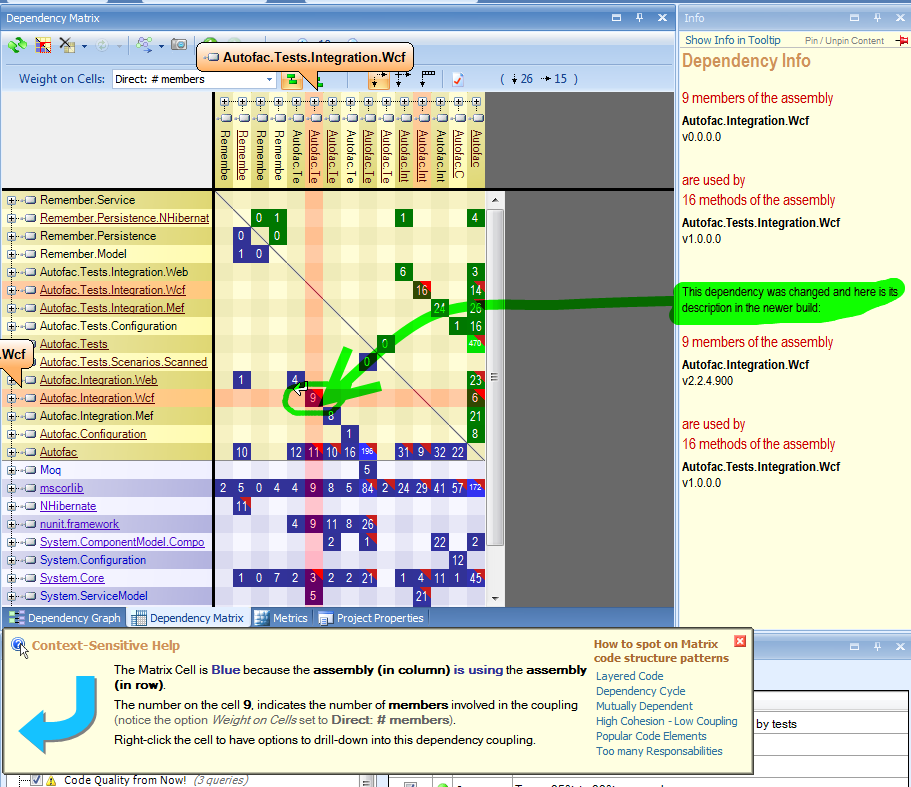The height and width of the screenshot is (787, 911).
Task: Open the Mutually Dependent help link
Action: [x=644, y=706]
